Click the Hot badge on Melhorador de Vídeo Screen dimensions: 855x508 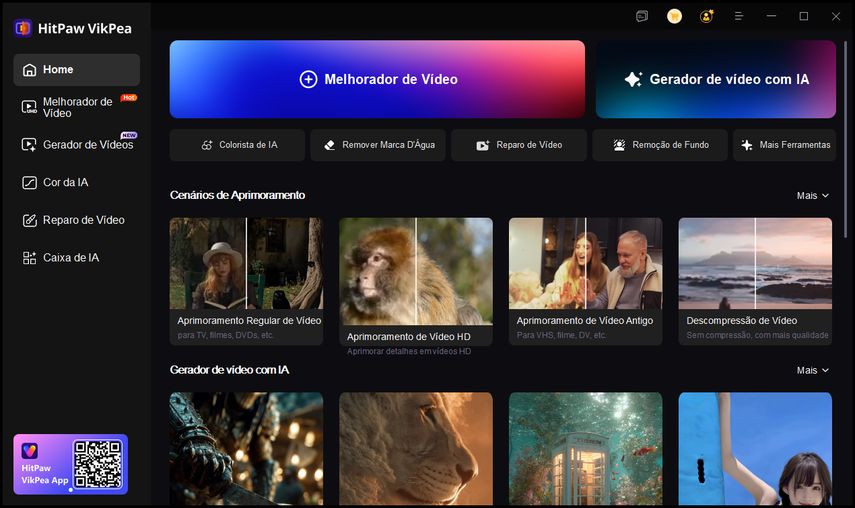pyautogui.click(x=129, y=98)
